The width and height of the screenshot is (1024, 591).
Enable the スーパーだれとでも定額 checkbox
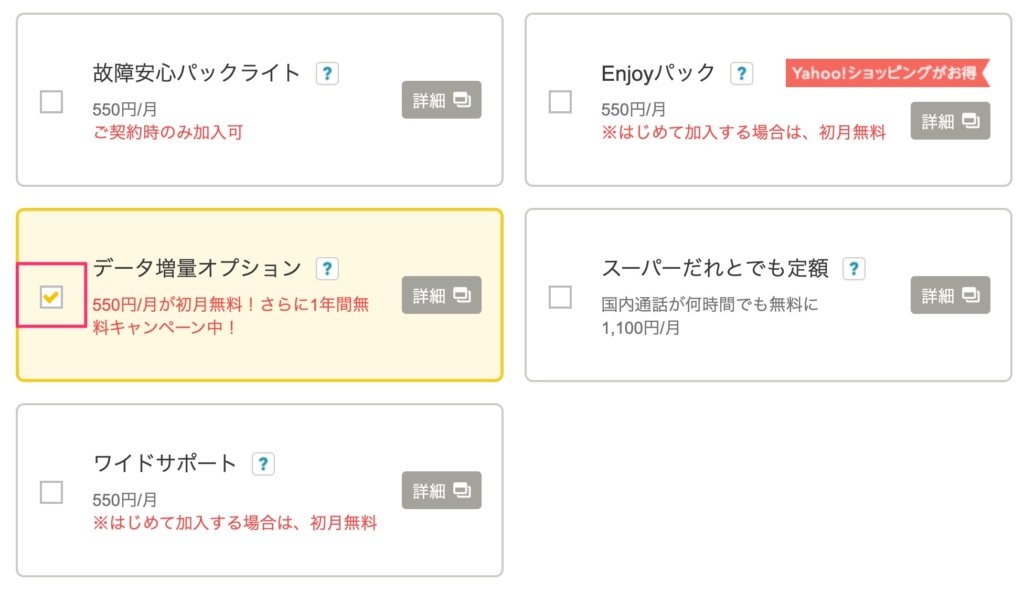tap(560, 297)
